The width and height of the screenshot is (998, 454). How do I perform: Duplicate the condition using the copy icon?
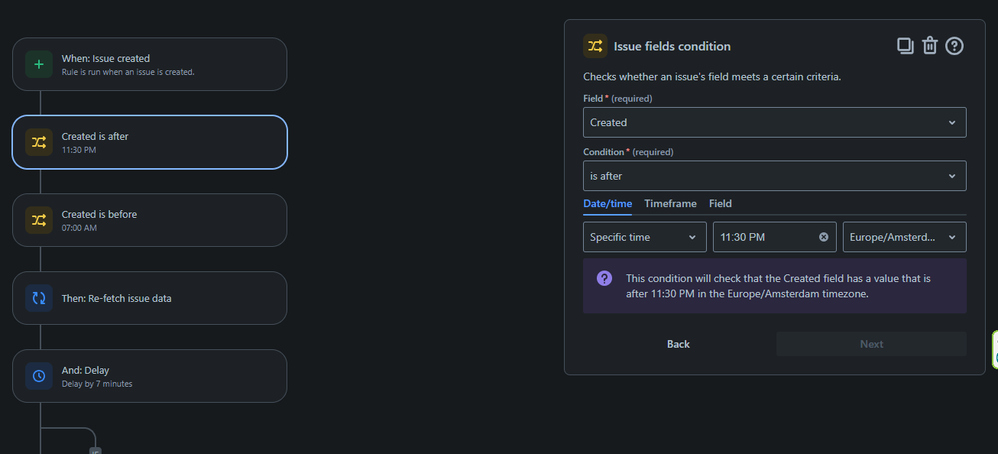pyautogui.click(x=904, y=45)
